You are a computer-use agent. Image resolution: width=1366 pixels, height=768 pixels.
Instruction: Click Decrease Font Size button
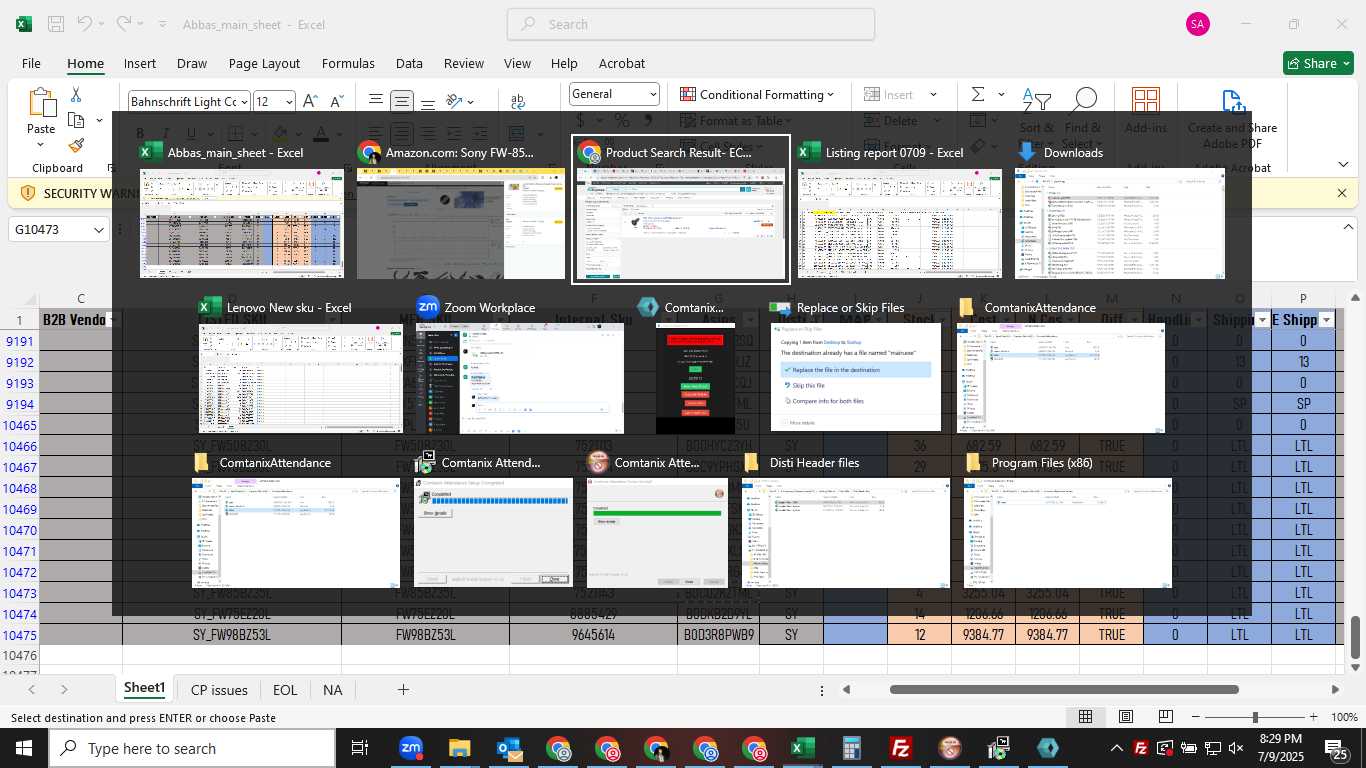pyautogui.click(x=337, y=101)
